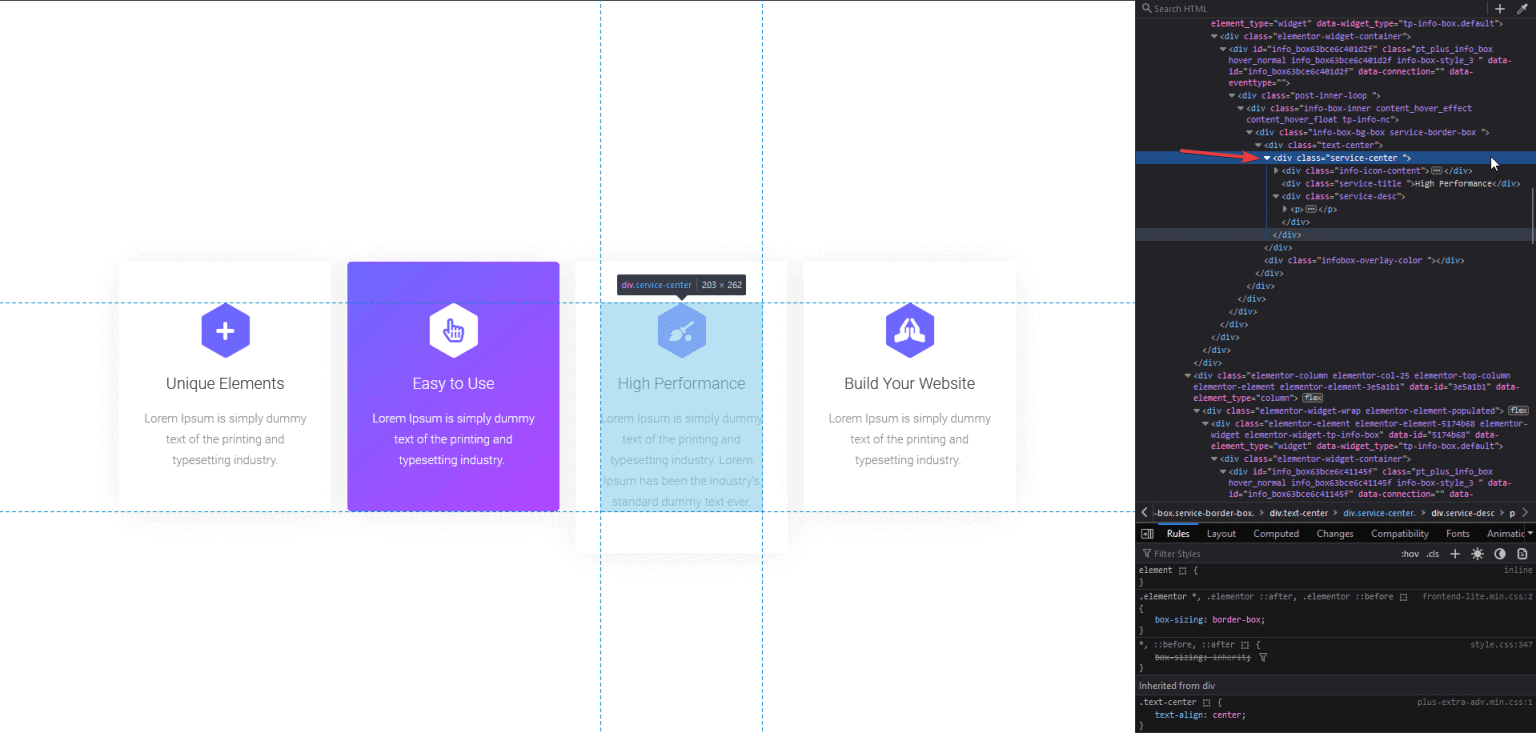
Task: Add a new CSS rule with plus button
Action: (1455, 554)
